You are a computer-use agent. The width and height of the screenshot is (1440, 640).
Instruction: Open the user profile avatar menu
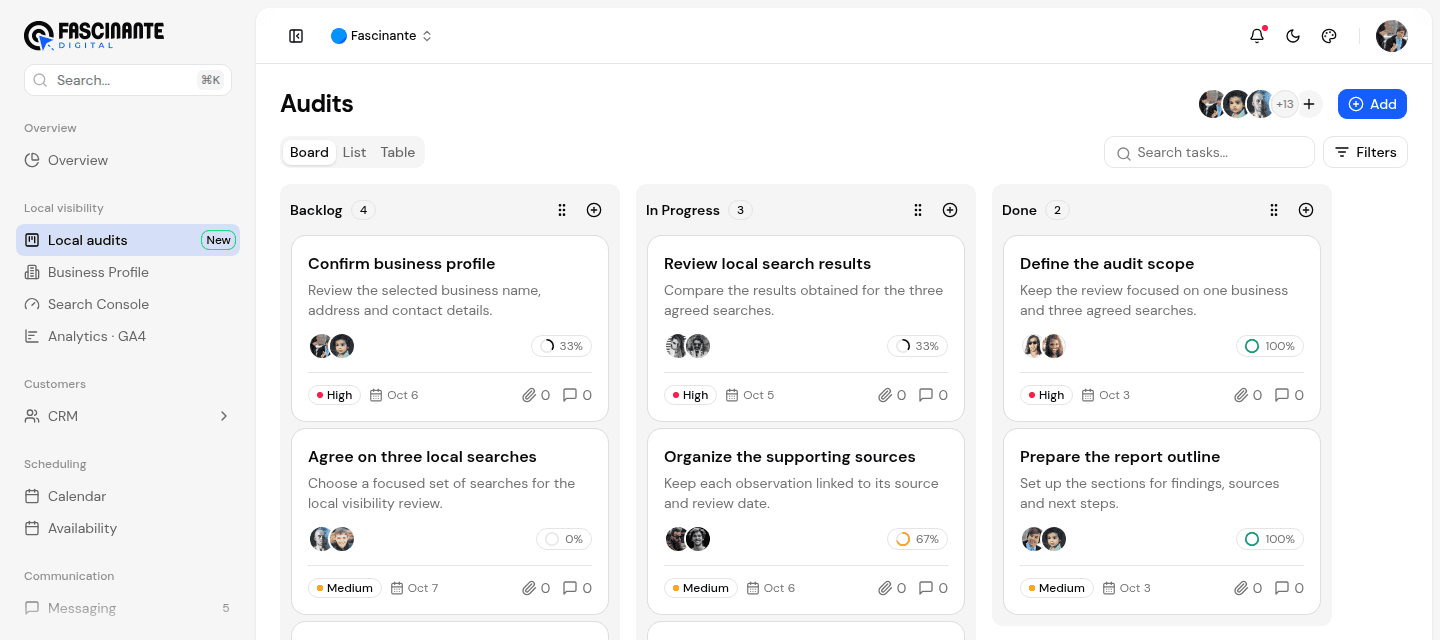click(x=1392, y=36)
